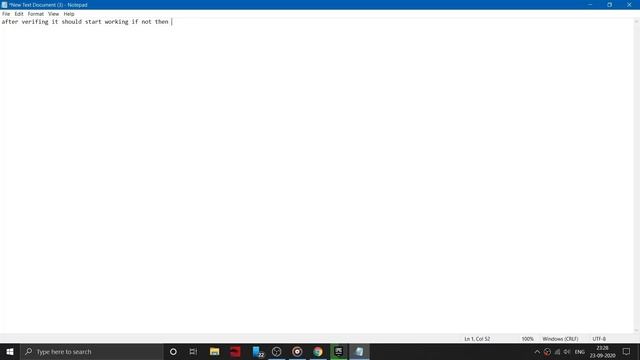Screen dimensions: 640x360
Task: Open the blue app with 22 badge
Action: point(258,351)
